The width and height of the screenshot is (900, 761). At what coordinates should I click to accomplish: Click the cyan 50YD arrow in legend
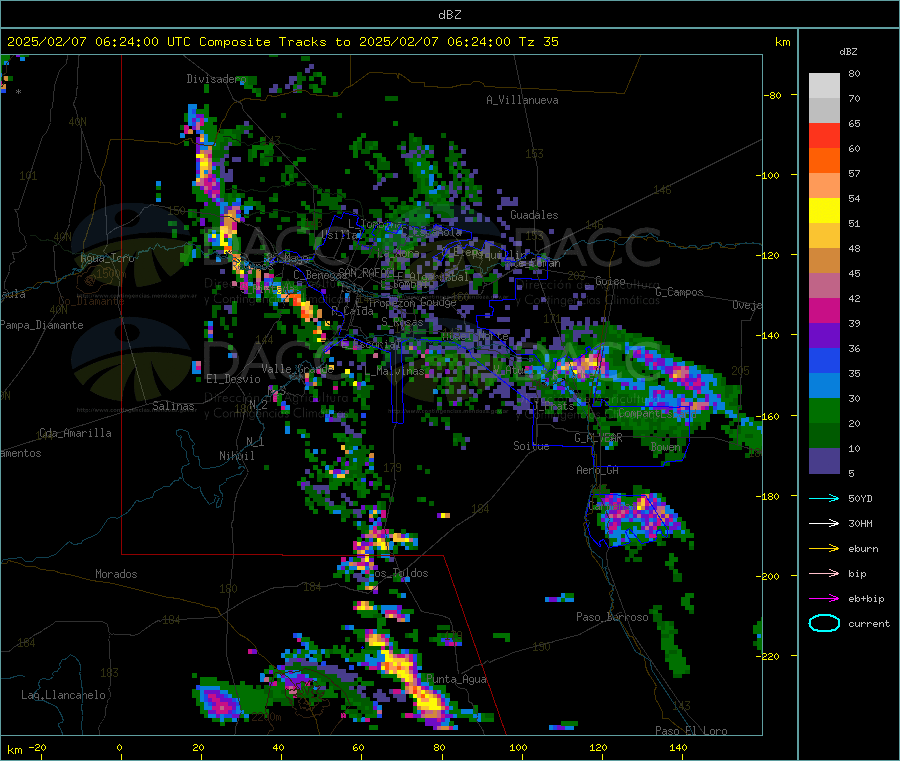[824, 498]
